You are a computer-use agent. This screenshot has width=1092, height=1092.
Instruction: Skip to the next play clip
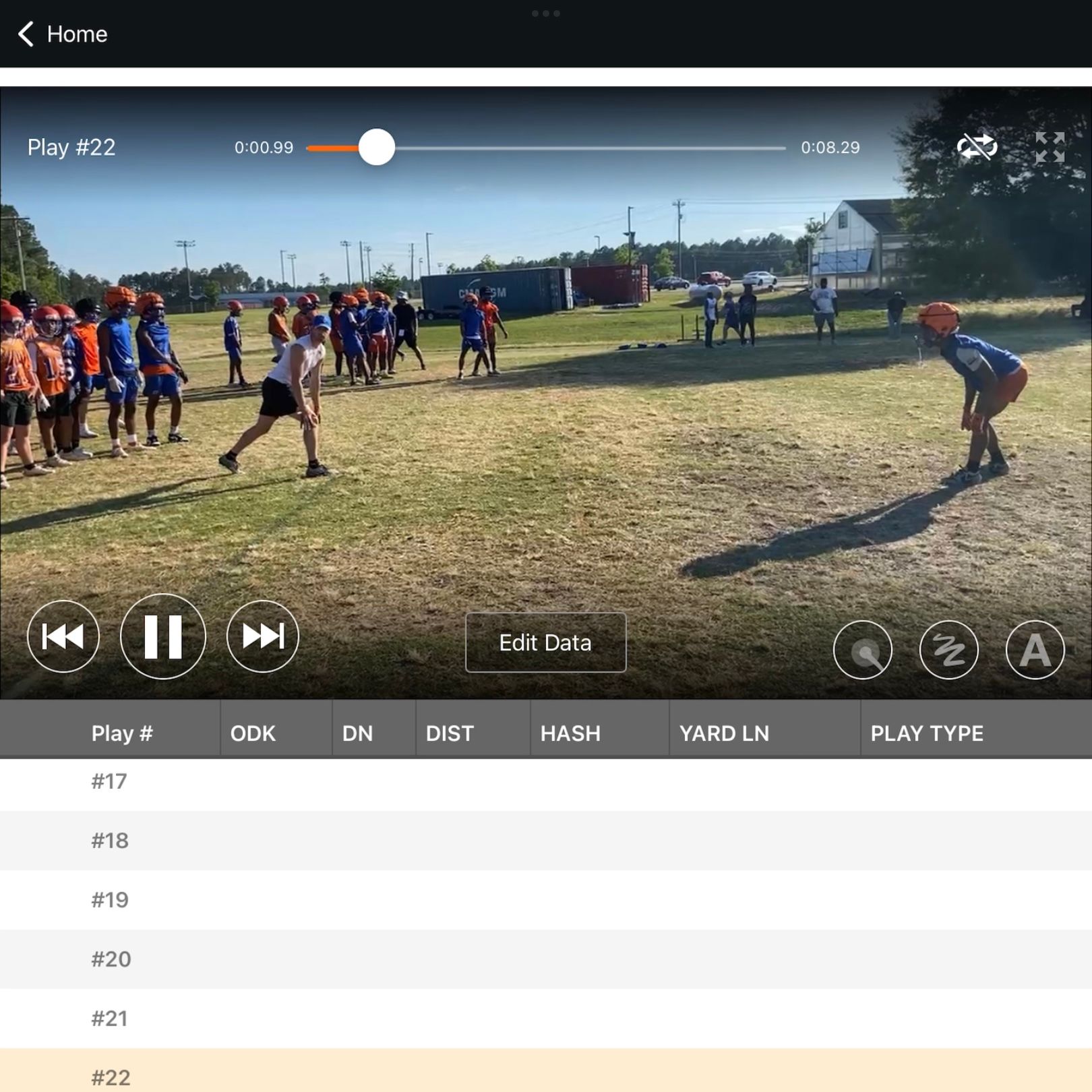[263, 636]
